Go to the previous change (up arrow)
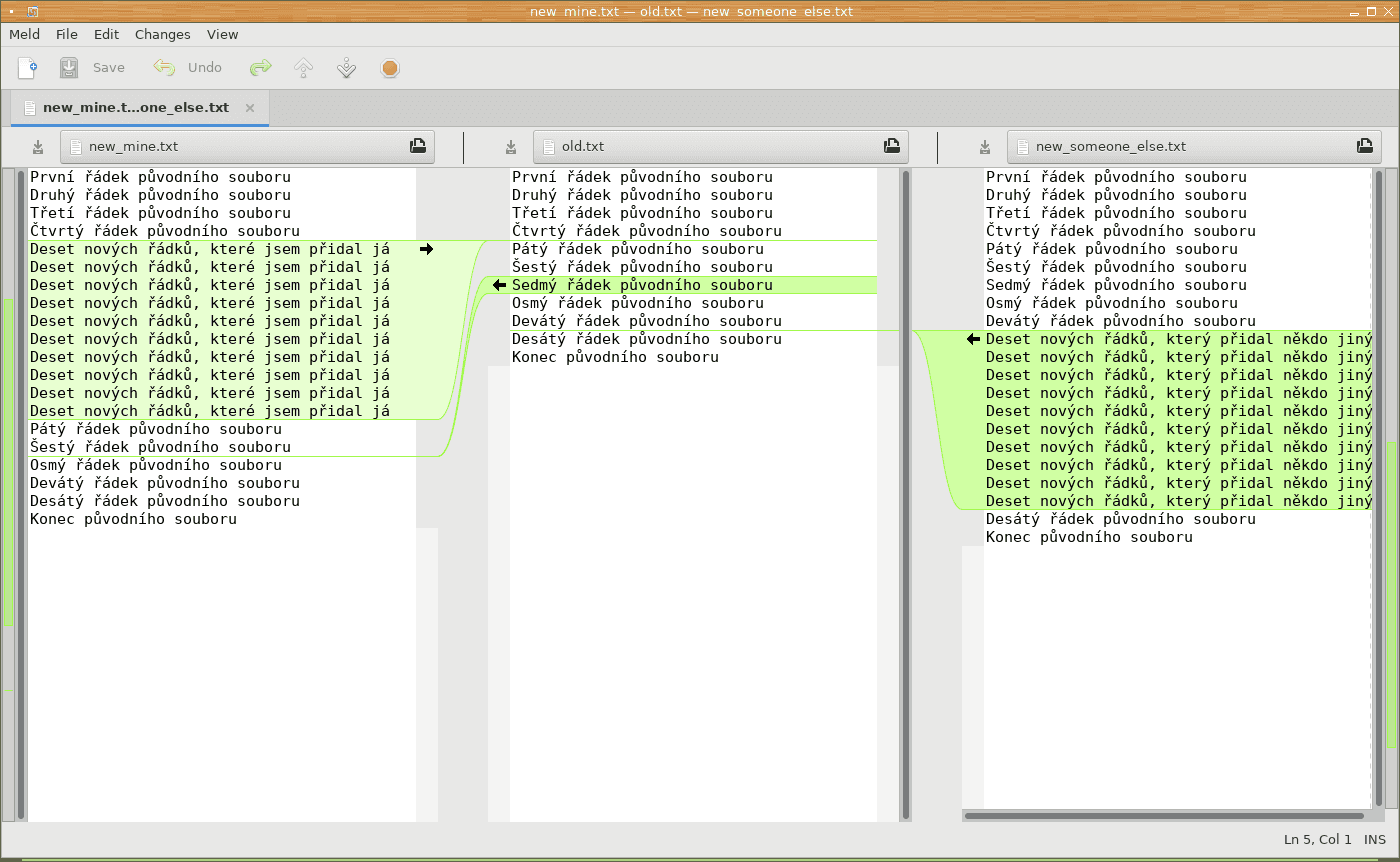 point(303,68)
